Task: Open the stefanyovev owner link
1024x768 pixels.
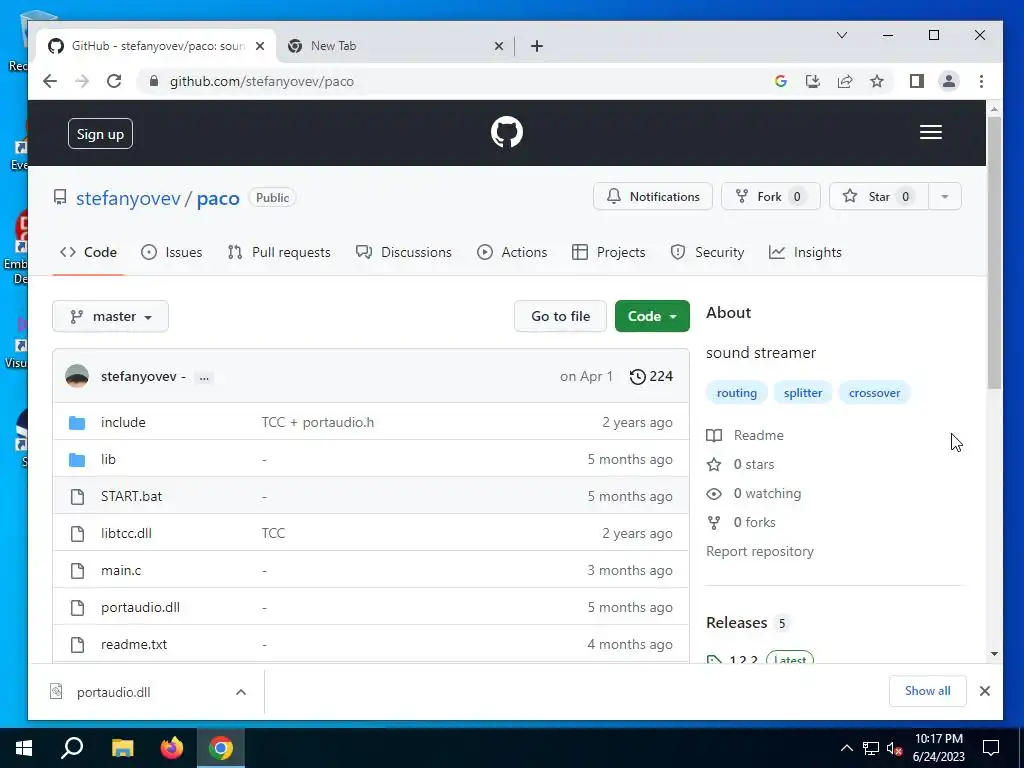Action: [x=128, y=199]
